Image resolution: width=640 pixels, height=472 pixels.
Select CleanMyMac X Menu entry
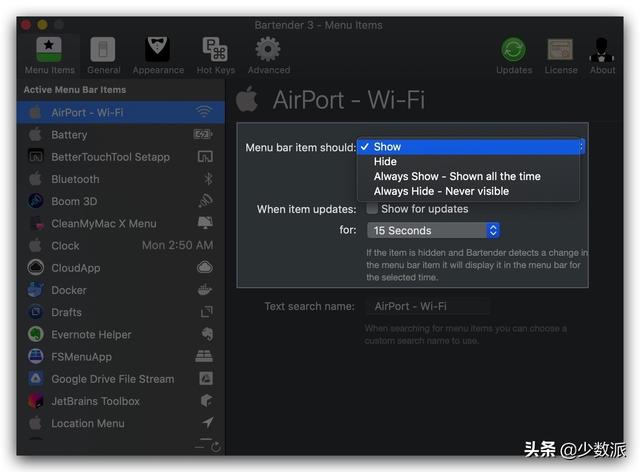(x=121, y=223)
